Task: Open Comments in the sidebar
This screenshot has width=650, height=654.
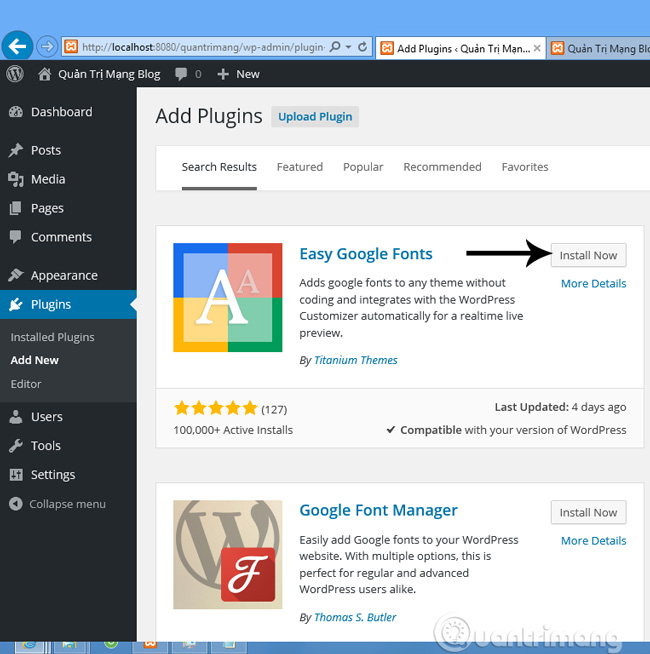Action: 61,237
